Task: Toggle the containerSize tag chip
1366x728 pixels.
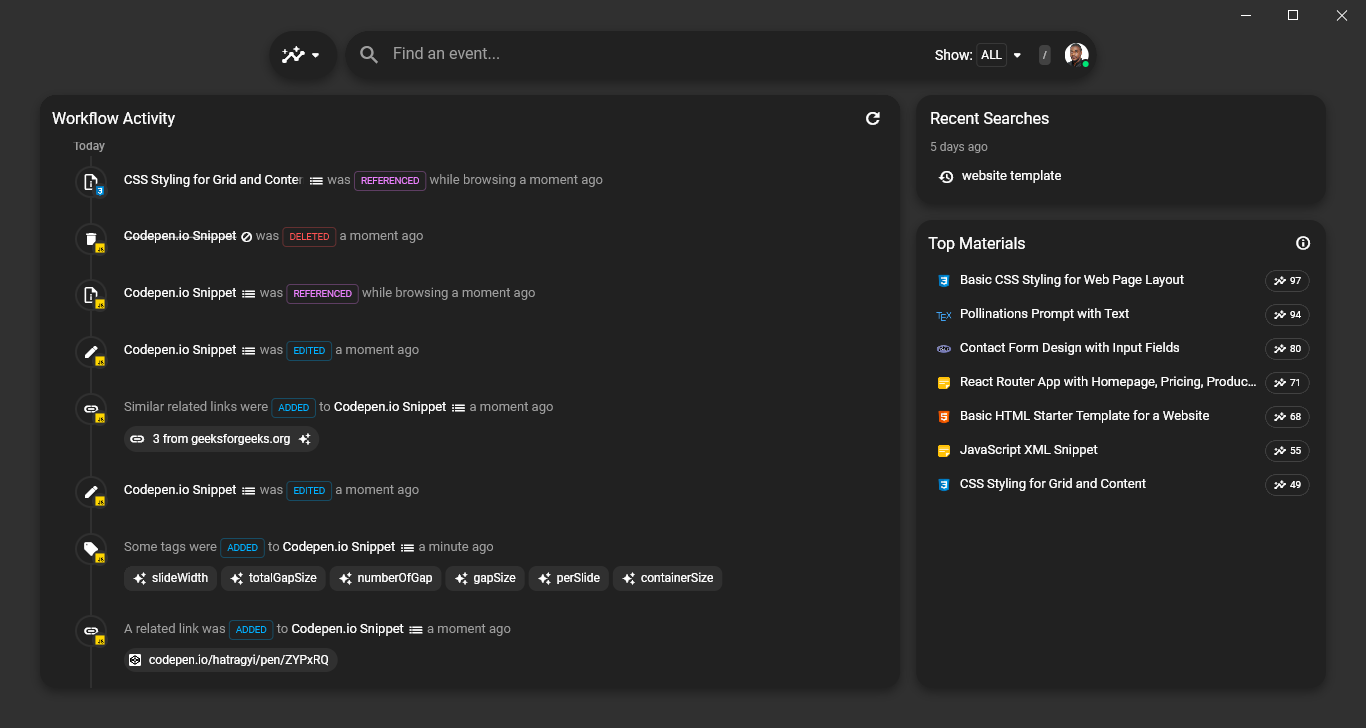Action: pos(667,578)
